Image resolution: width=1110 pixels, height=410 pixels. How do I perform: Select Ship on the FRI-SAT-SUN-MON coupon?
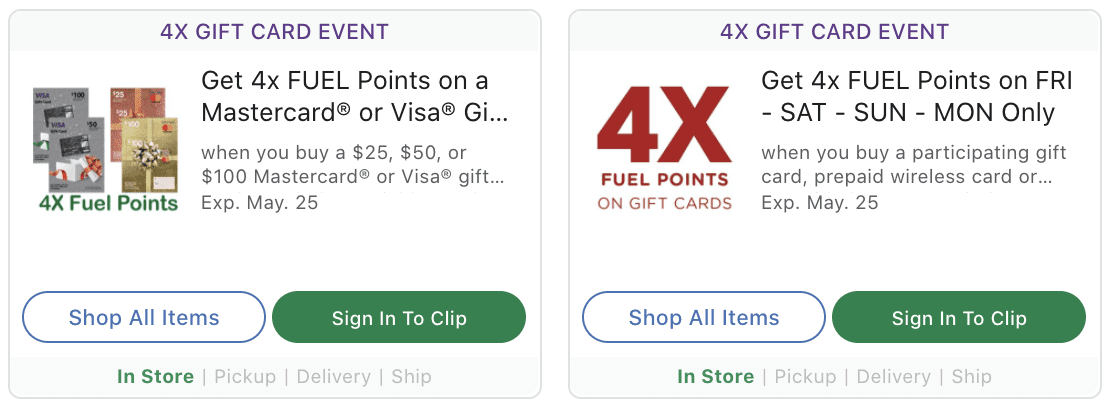(971, 377)
